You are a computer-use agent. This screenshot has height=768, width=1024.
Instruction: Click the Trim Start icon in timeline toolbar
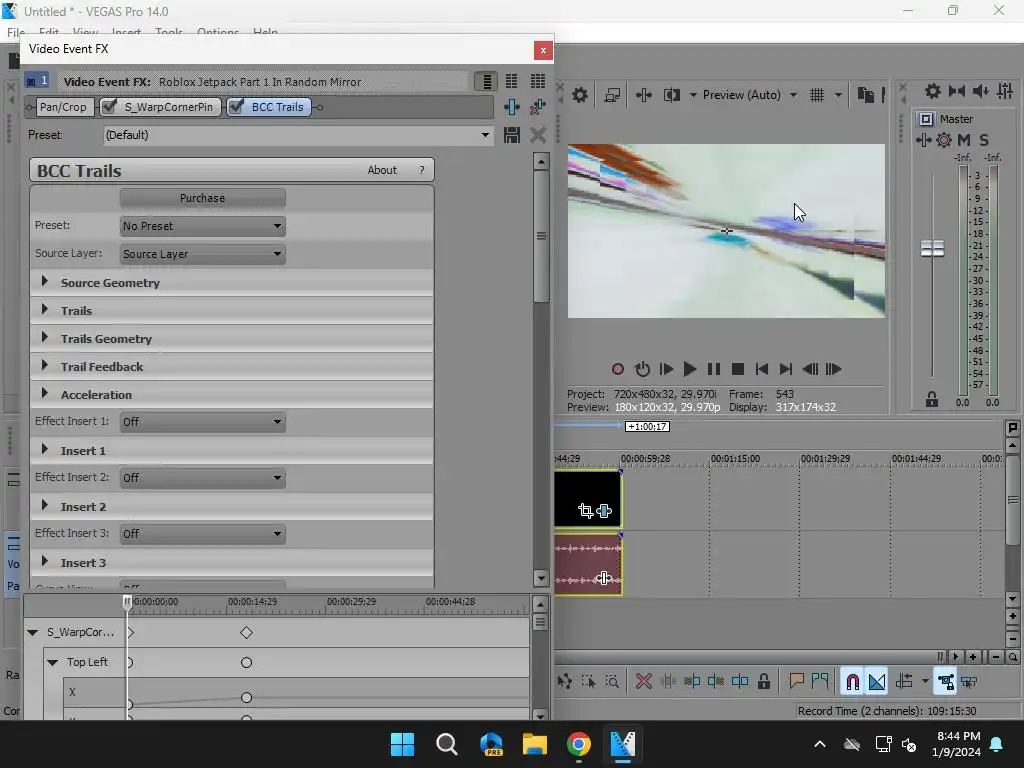[x=692, y=682]
